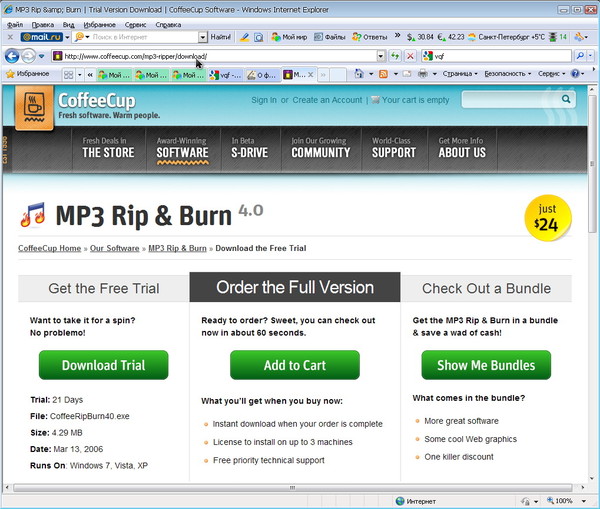
Task: Click the Санкт-Петербург weather indicator
Action: tap(506, 37)
